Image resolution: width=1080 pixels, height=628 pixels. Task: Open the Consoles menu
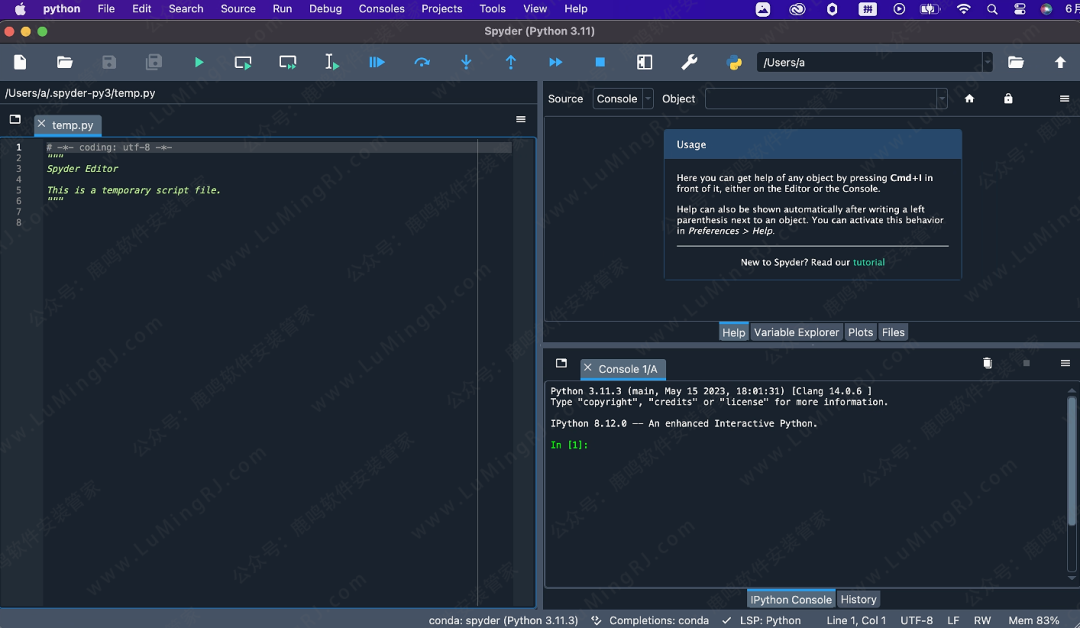(381, 9)
